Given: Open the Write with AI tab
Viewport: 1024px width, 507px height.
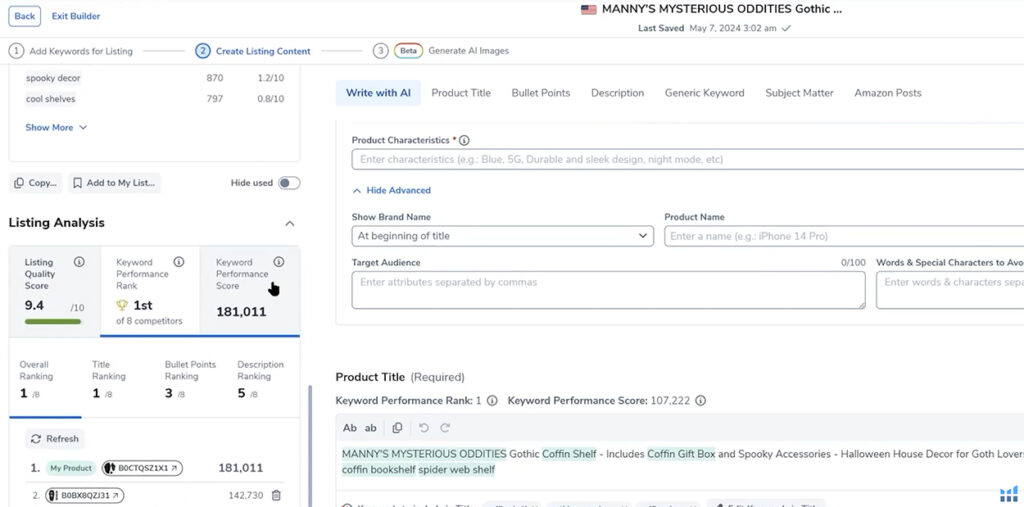Looking at the screenshot, I should [378, 93].
